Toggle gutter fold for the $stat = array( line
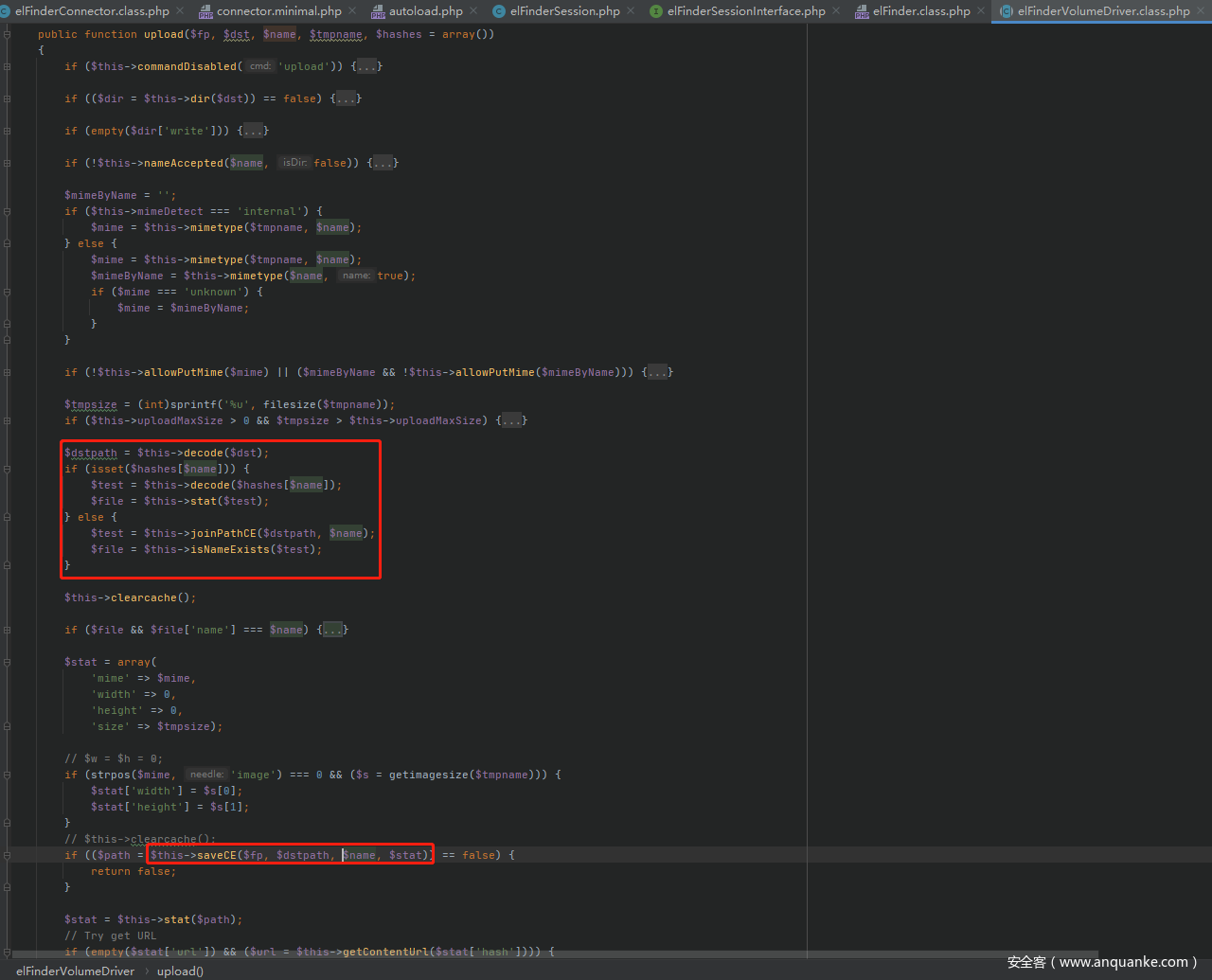 pyautogui.click(x=8, y=662)
